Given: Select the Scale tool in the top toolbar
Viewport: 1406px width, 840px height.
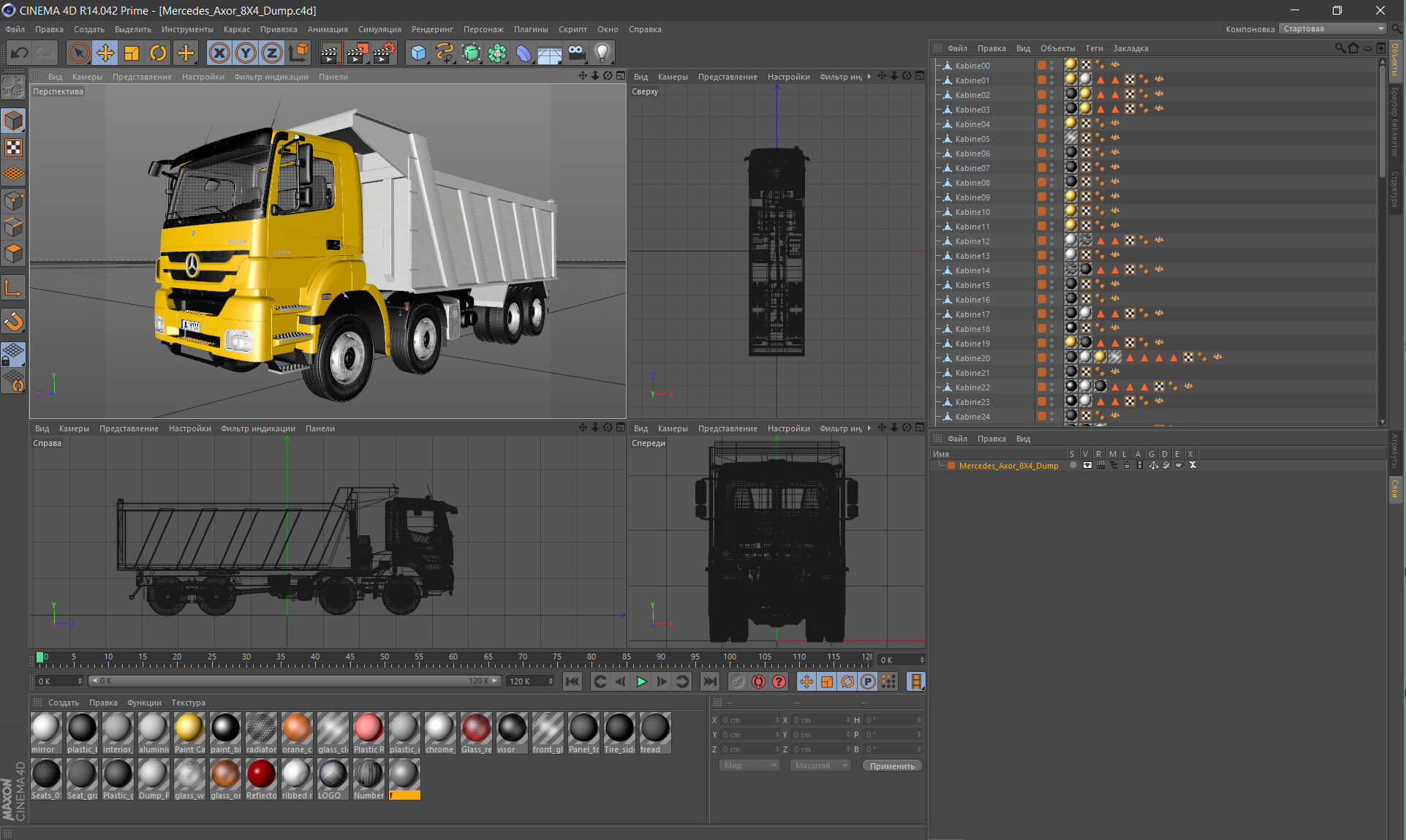Looking at the screenshot, I should coord(132,53).
